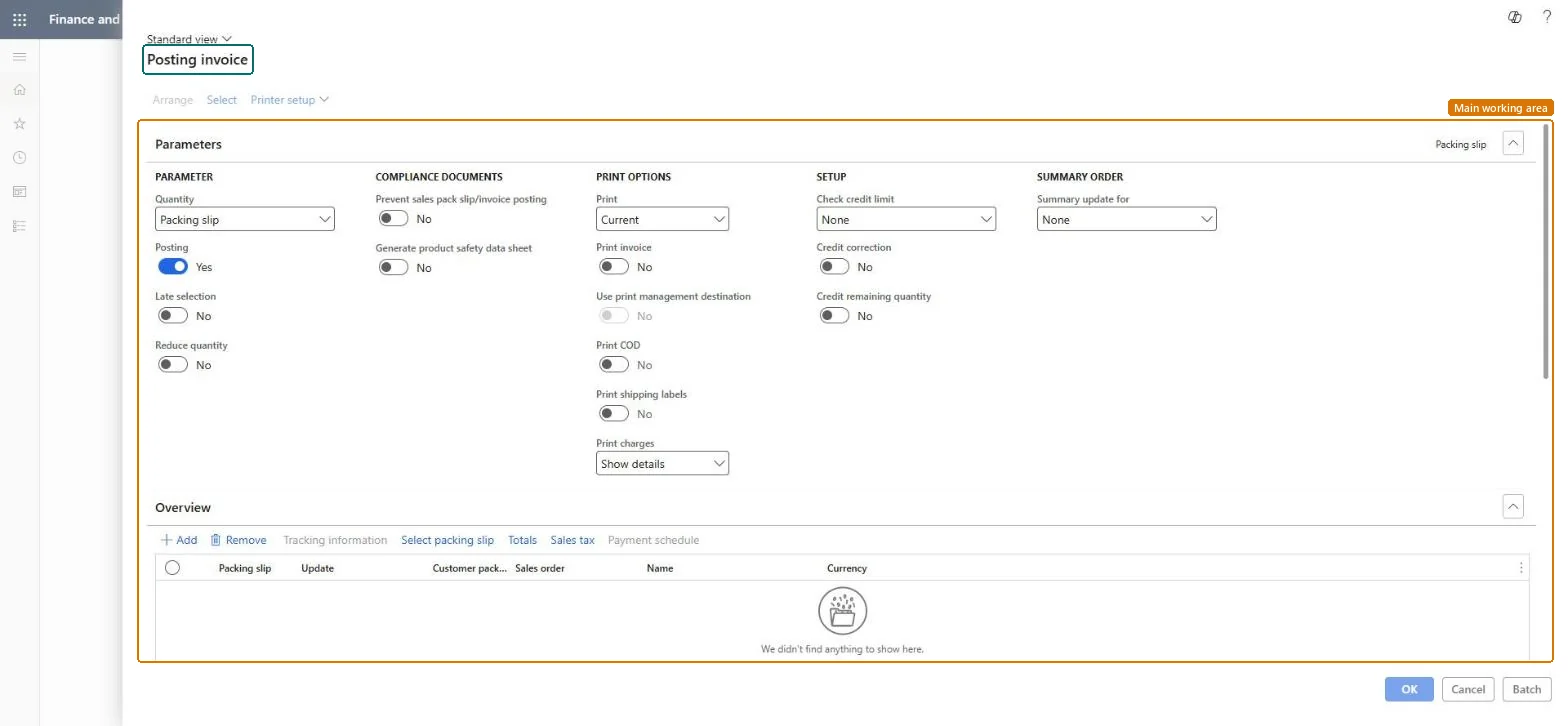Turn on the Print invoice toggle

tap(614, 267)
